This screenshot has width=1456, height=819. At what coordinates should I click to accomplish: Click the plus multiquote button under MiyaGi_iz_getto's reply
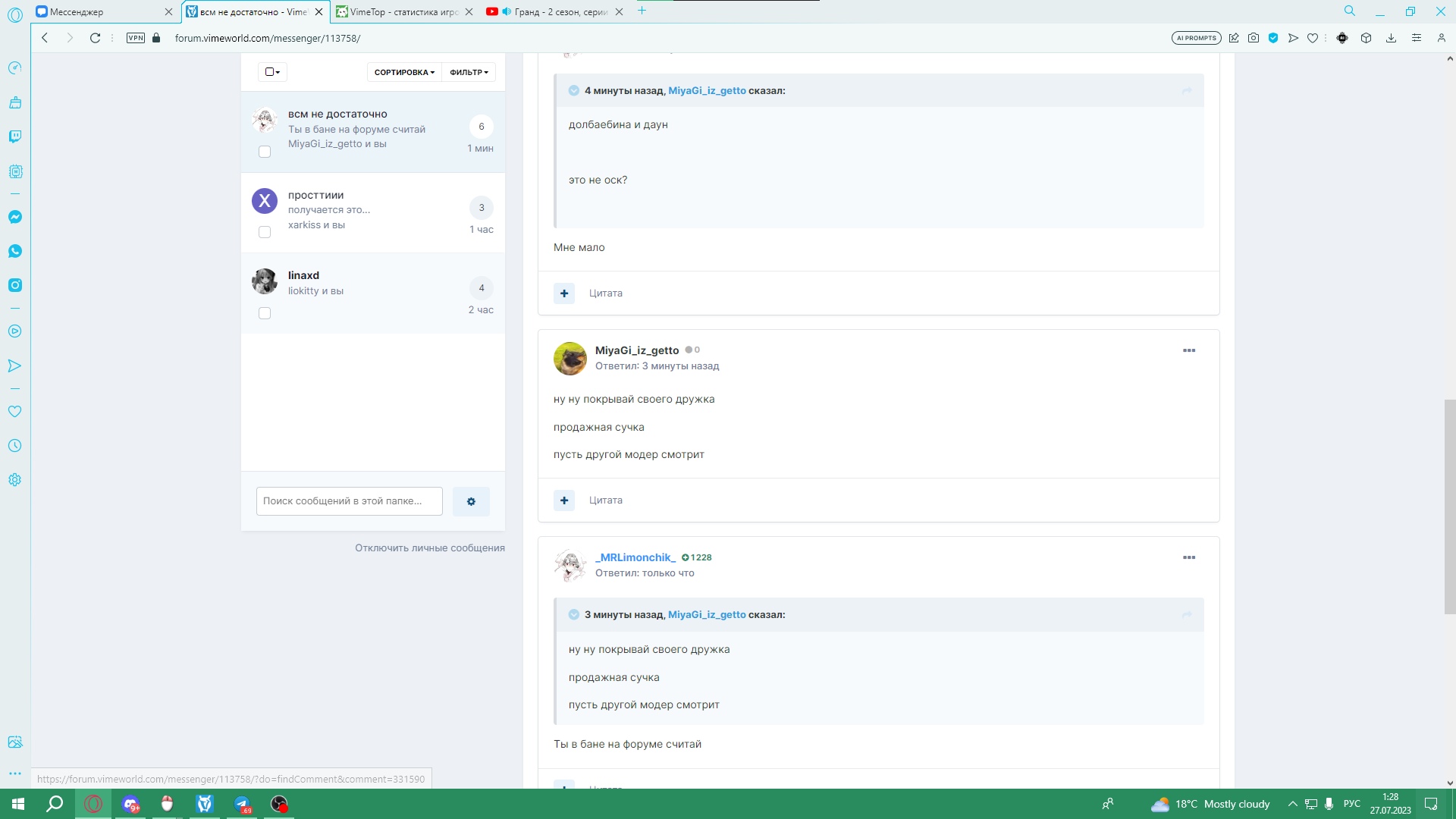pyautogui.click(x=564, y=500)
